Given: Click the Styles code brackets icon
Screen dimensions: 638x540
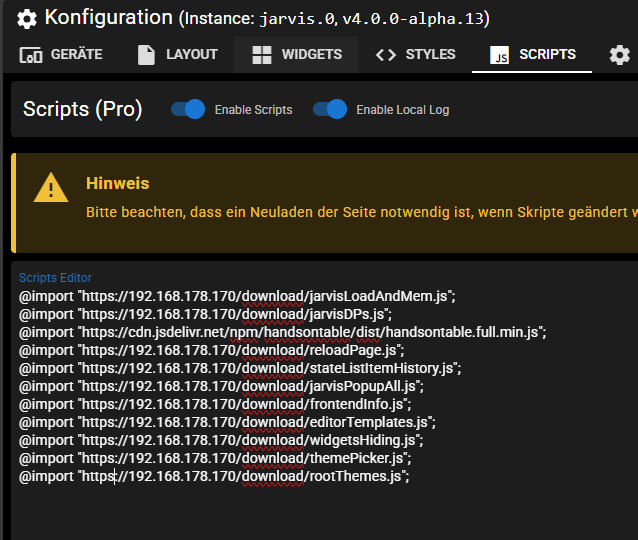Looking at the screenshot, I should point(386,55).
